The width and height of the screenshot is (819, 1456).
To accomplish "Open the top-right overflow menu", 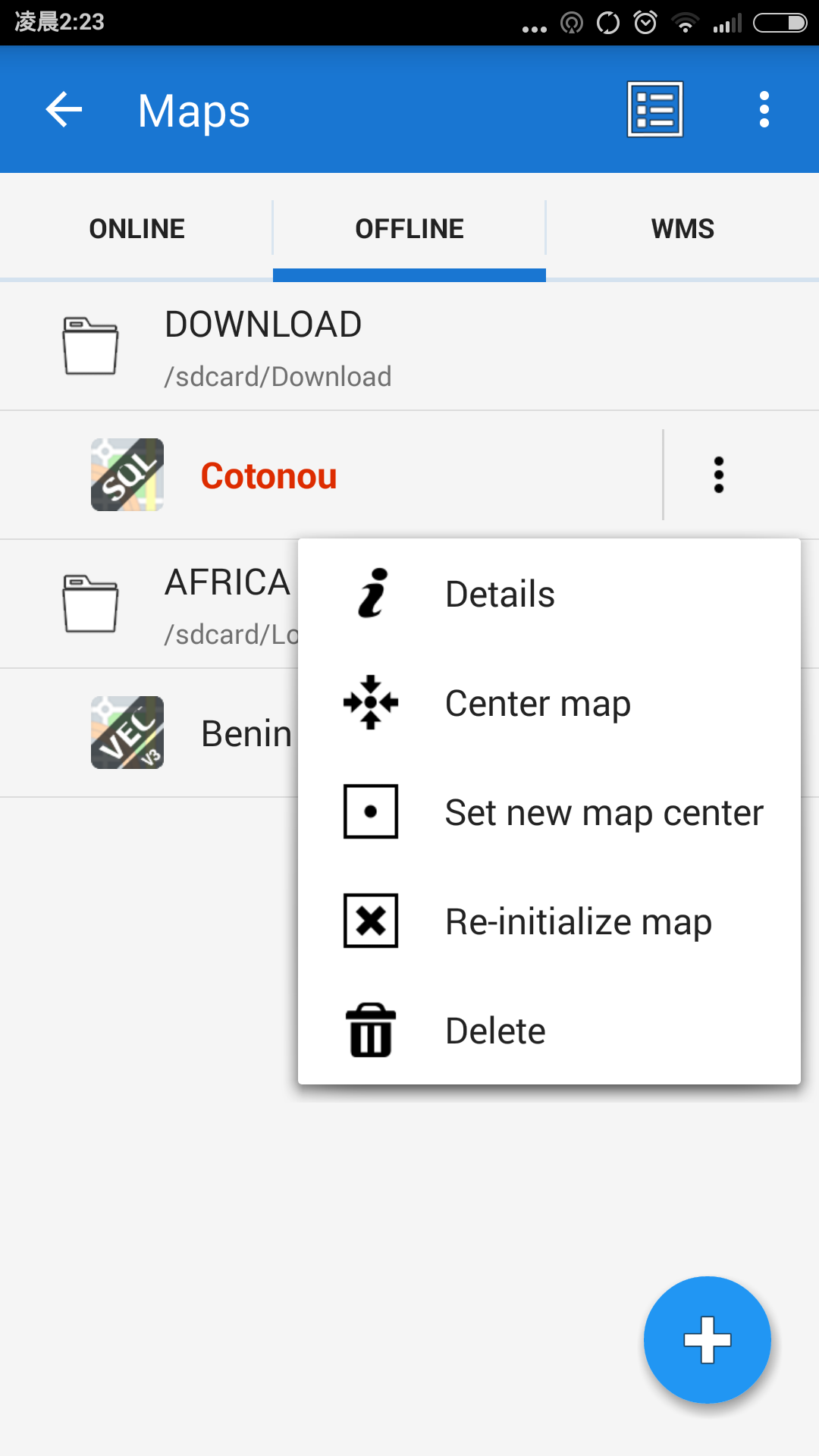I will point(764,110).
